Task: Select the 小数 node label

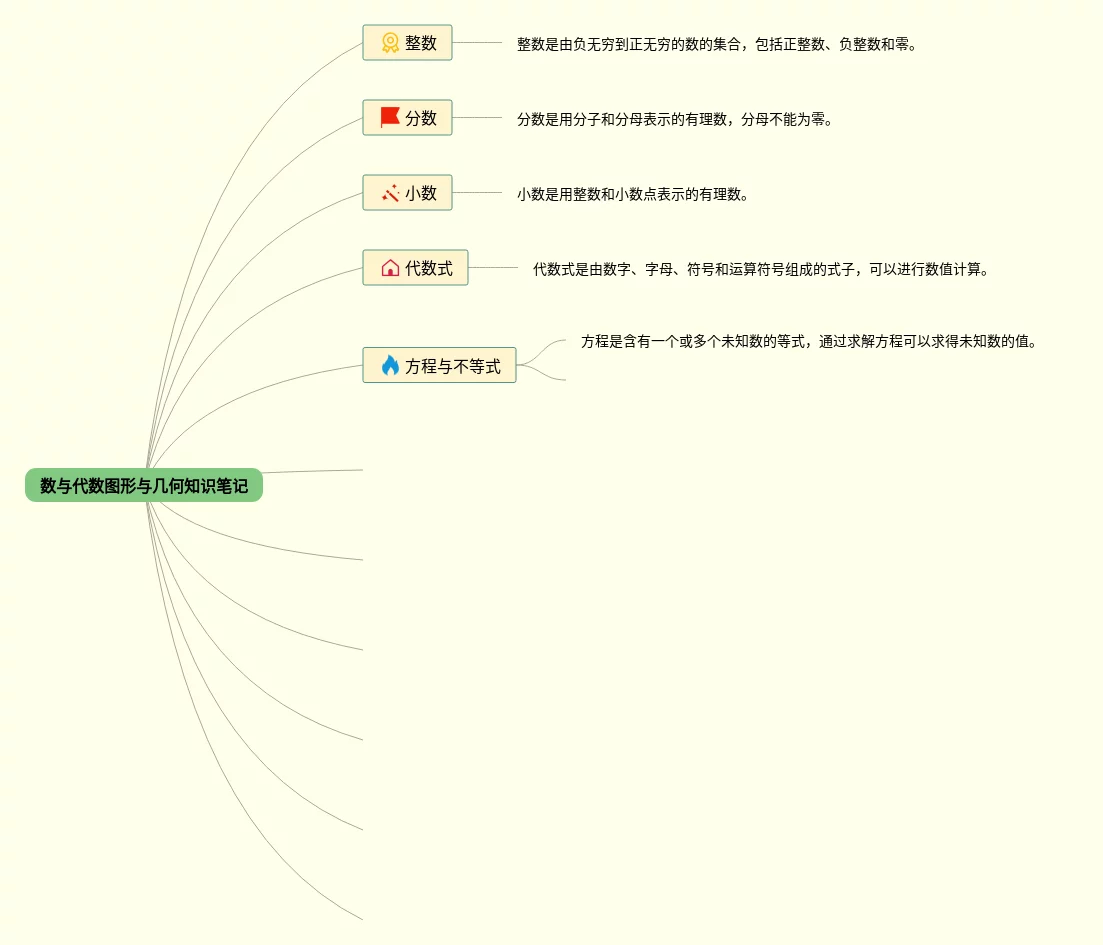Action: click(x=421, y=193)
